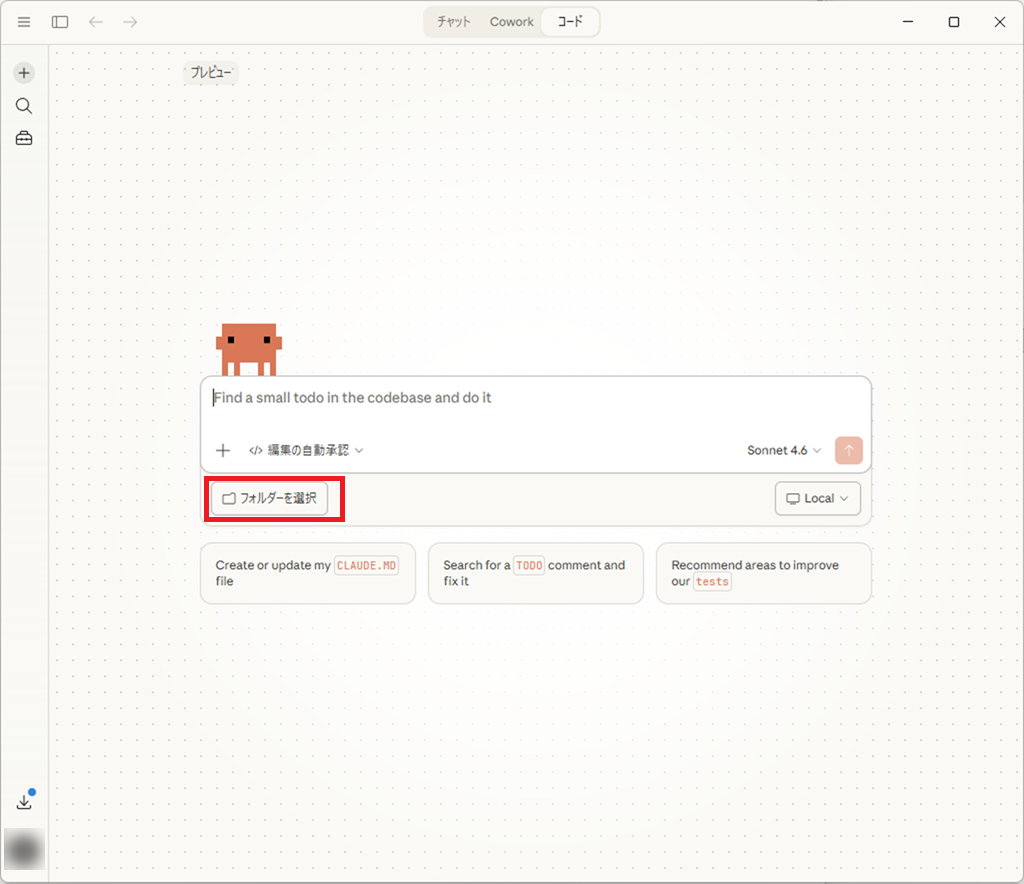Toggle the sidebar panel icon
This screenshot has width=1024, height=884.
click(60, 22)
